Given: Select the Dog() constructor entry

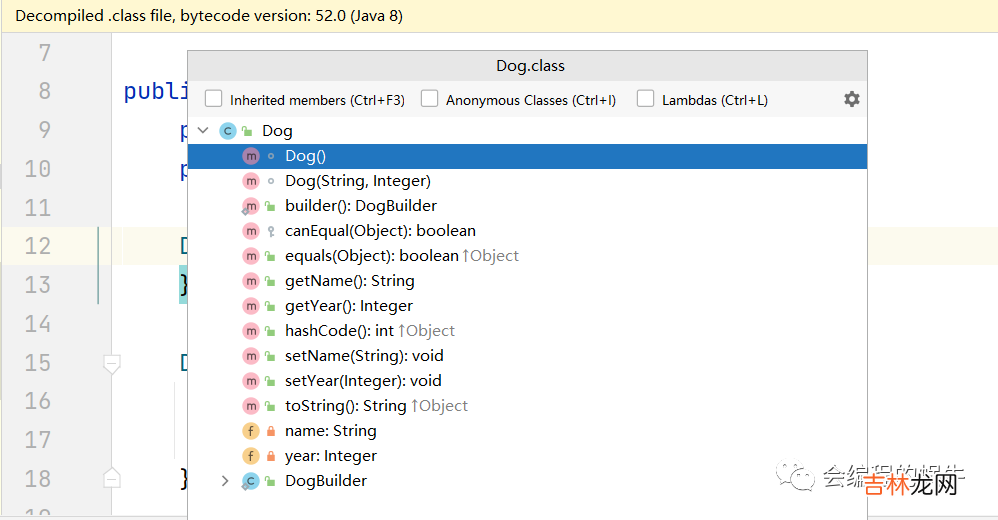Looking at the screenshot, I should (305, 156).
